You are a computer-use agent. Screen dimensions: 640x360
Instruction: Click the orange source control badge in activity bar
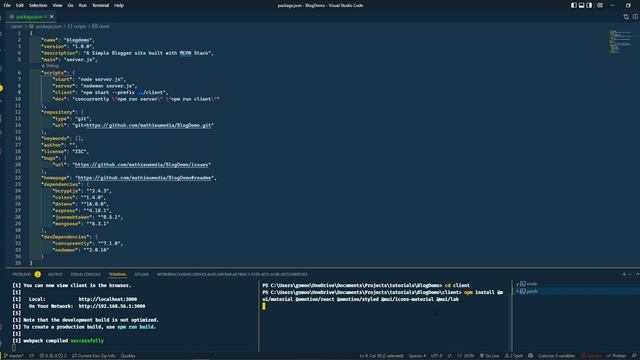click(x=1, y=88)
